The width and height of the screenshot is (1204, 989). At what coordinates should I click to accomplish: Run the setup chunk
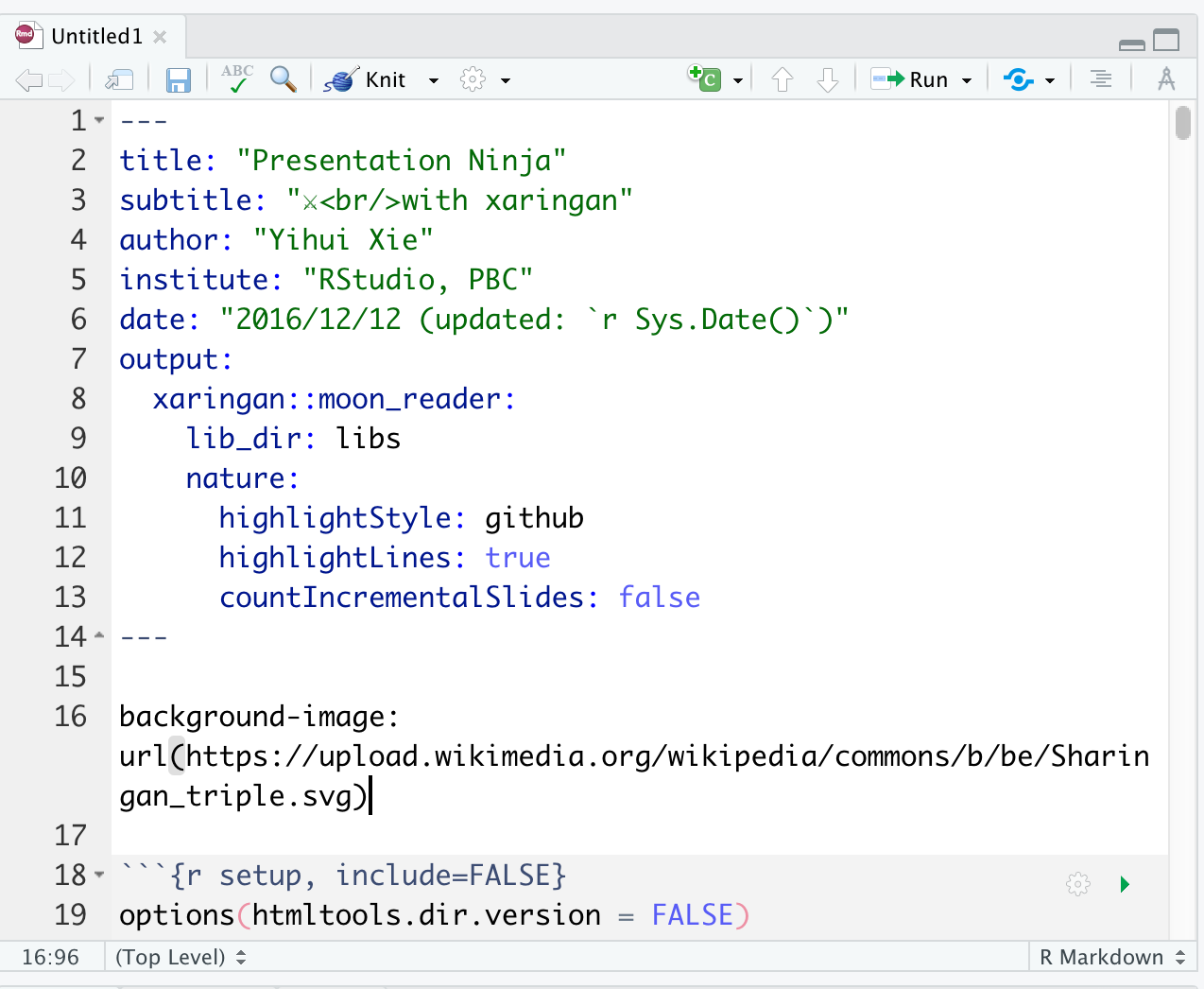pos(1125,884)
